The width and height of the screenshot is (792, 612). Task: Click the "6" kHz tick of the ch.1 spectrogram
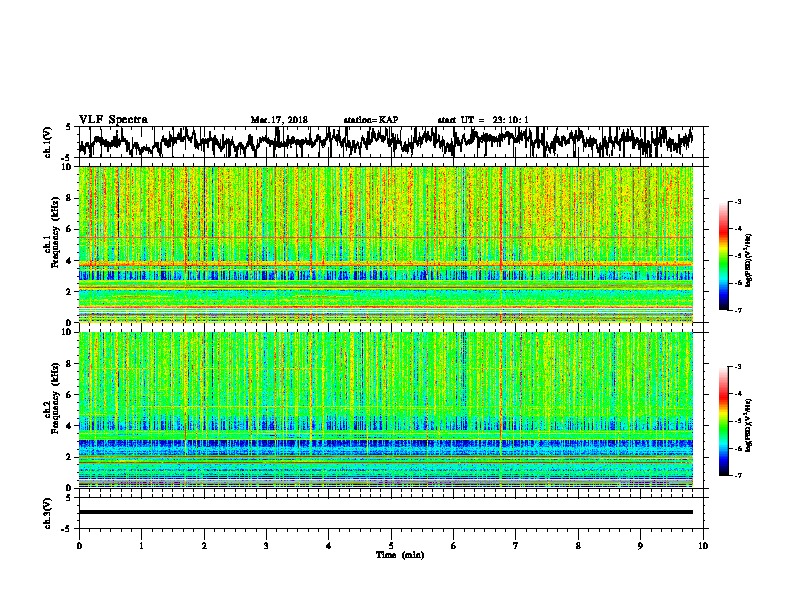coord(70,229)
